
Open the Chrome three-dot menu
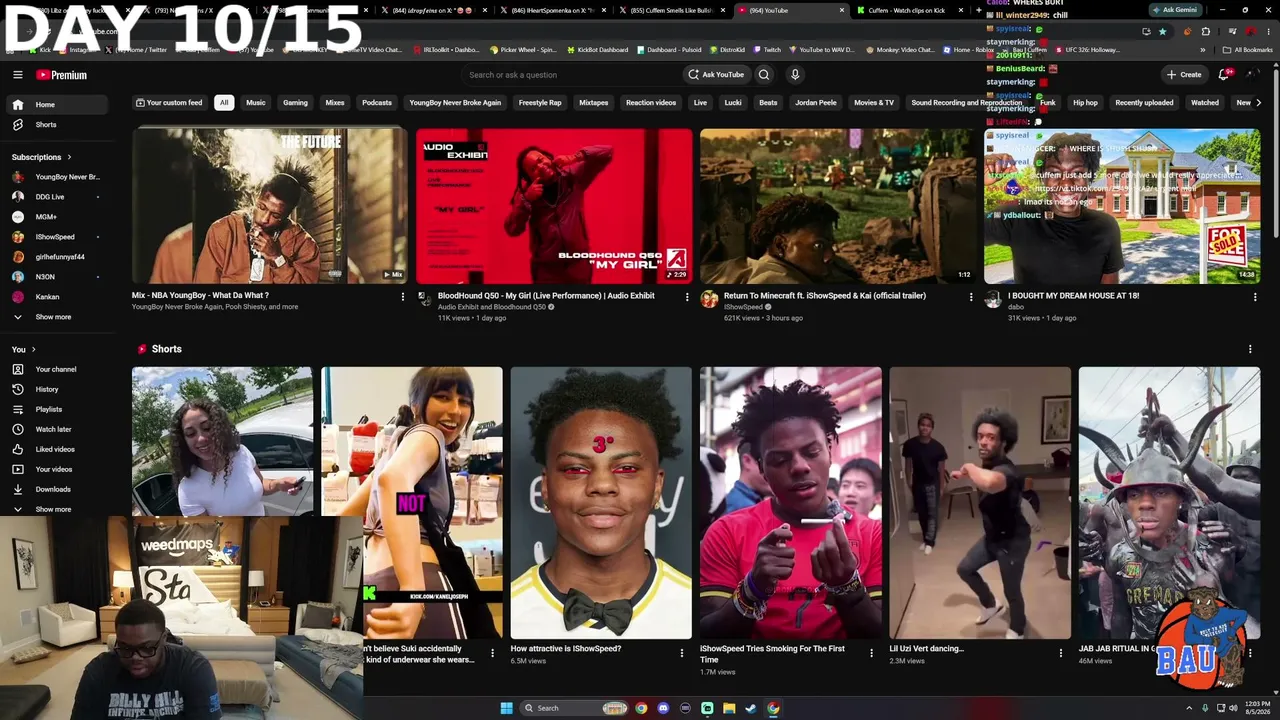(1268, 31)
